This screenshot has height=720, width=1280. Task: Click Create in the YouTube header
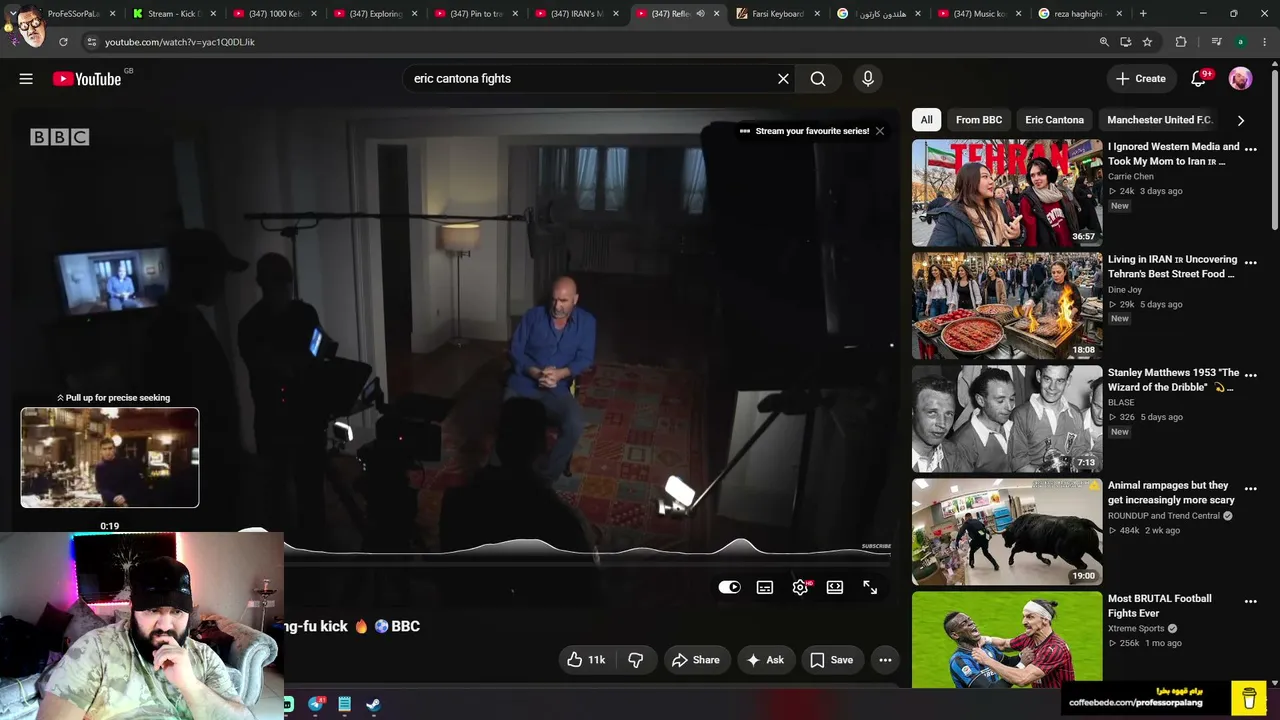[1141, 79]
